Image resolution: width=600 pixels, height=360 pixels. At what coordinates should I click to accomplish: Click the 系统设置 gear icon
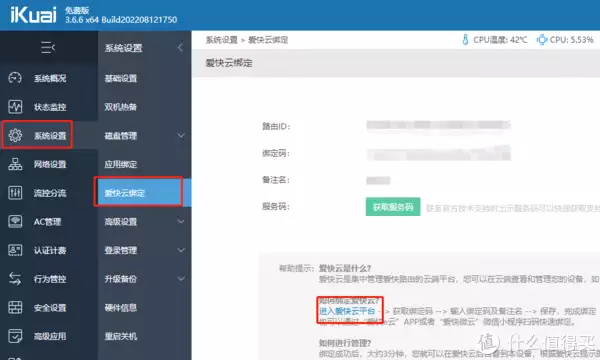pyautogui.click(x=15, y=135)
